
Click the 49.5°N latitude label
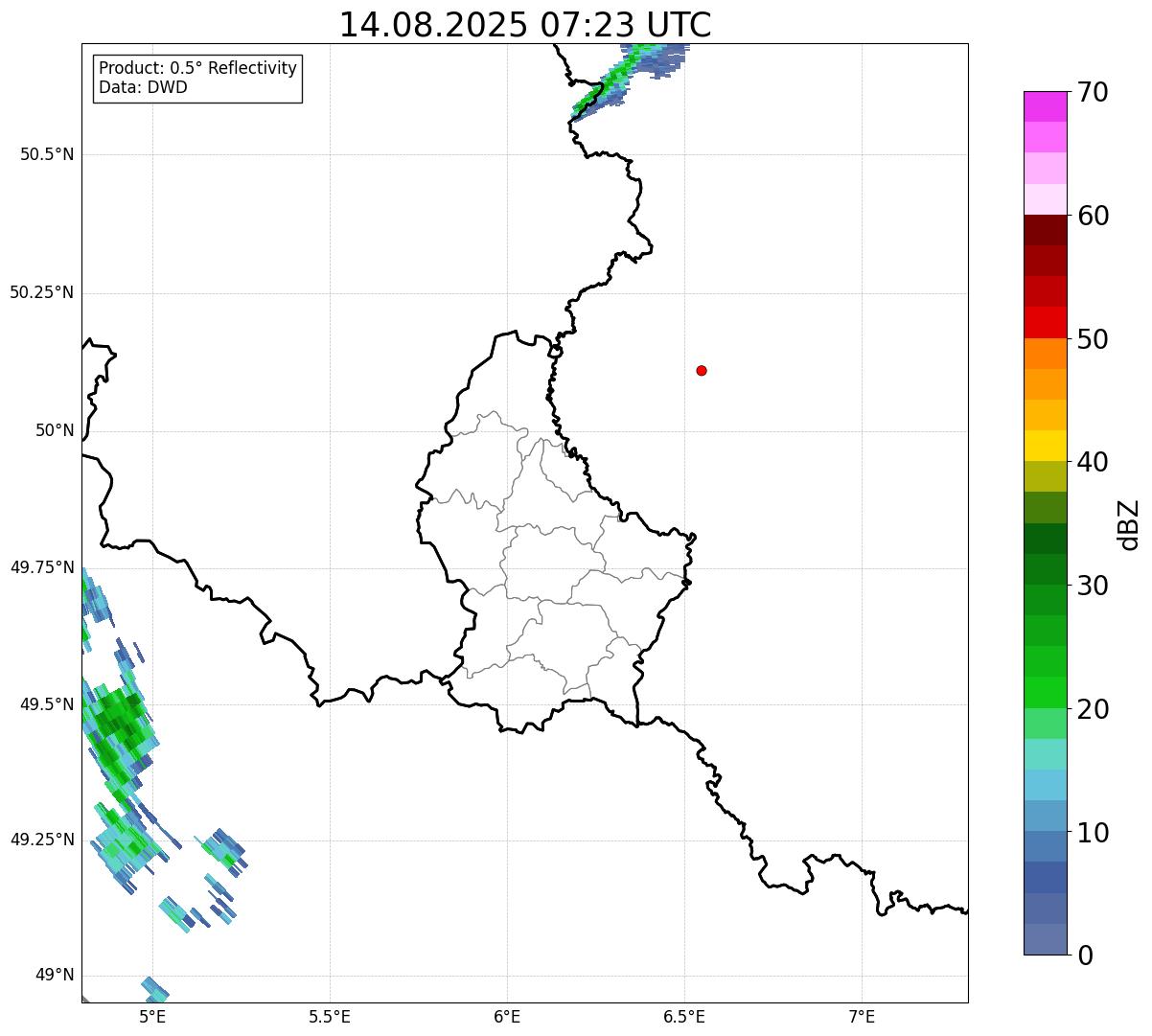(47, 704)
